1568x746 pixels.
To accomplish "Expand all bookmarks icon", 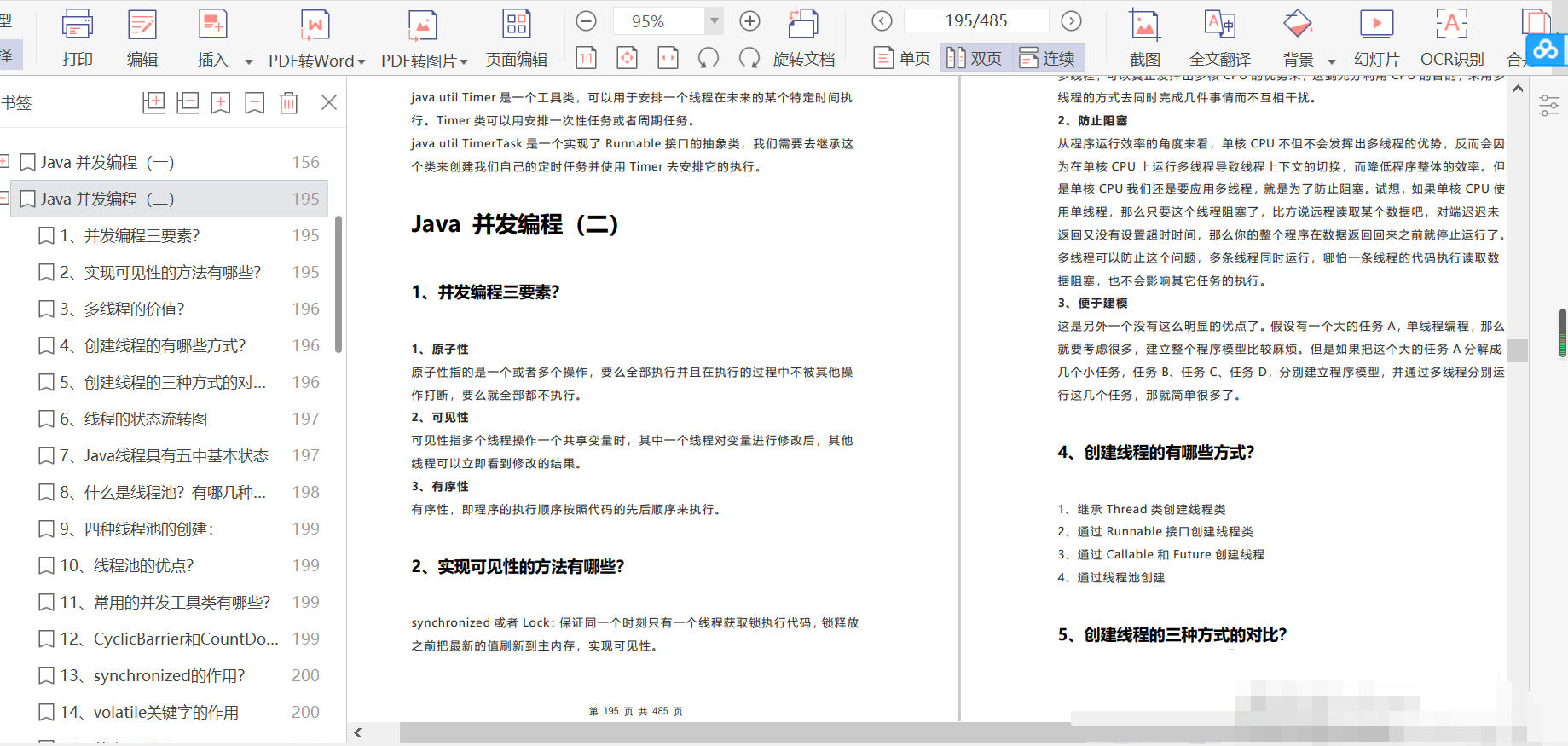I will click(153, 103).
